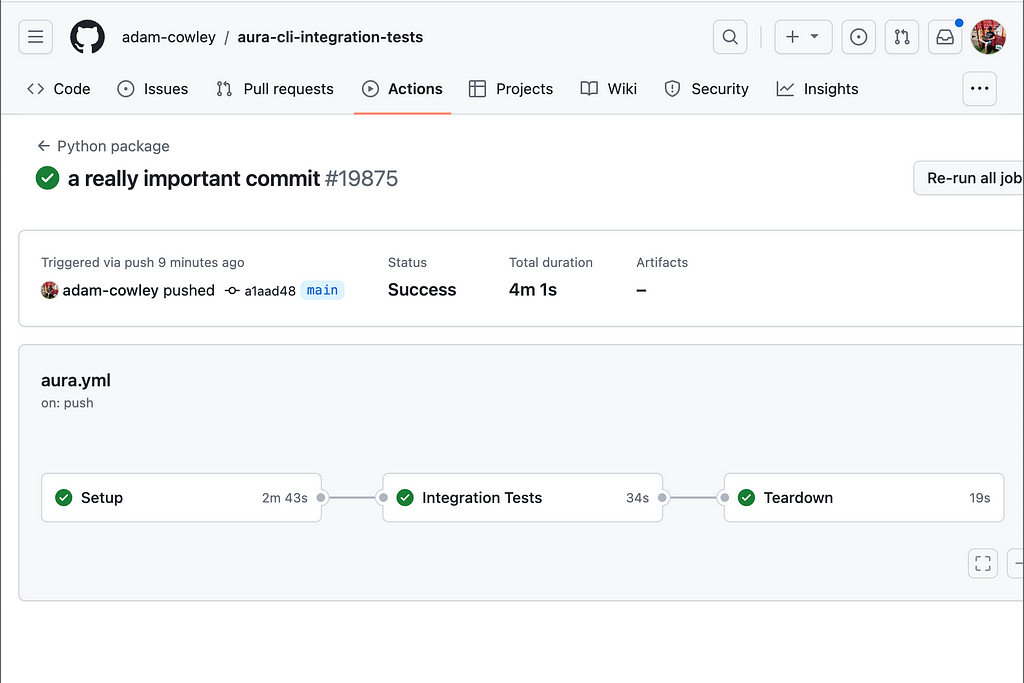Screen dimensions: 1024x683
Task: Go back to Python package workflow
Action: (113, 146)
